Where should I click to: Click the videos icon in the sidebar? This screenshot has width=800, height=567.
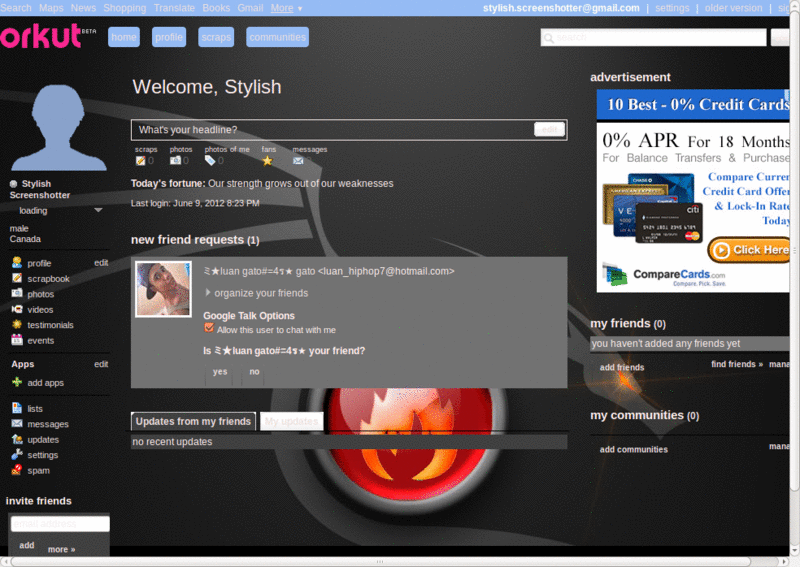[17, 309]
